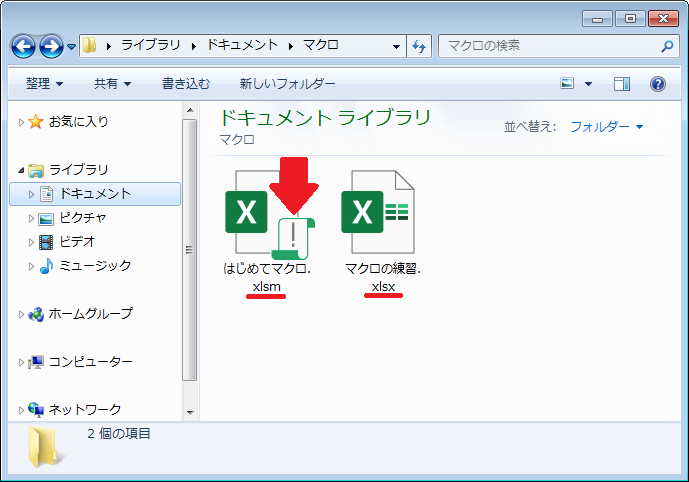This screenshot has width=689, height=482.
Task: Expand the ピクチャ tree node
Action: tap(31, 218)
